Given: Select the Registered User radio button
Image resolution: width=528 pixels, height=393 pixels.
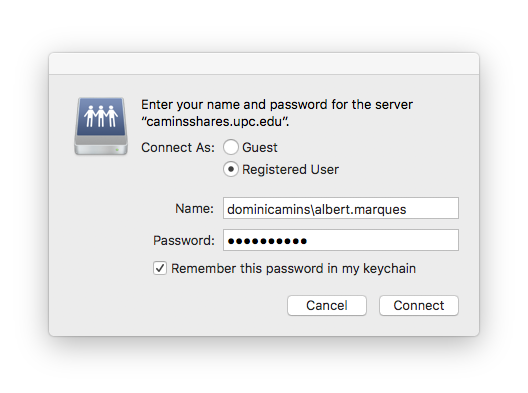Looking at the screenshot, I should pyautogui.click(x=231, y=169).
